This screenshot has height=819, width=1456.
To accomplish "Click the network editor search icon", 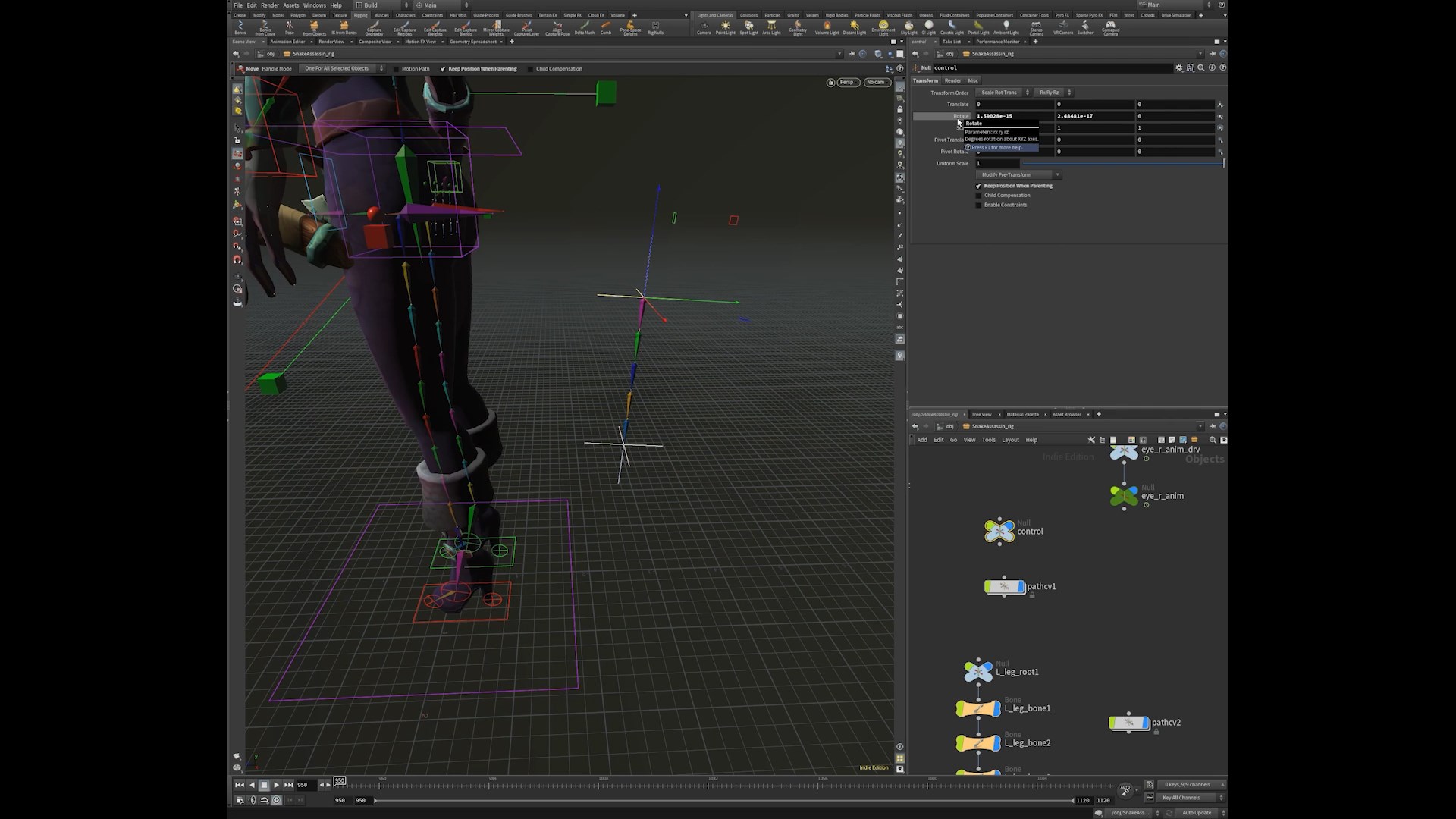I will [x=1213, y=440].
